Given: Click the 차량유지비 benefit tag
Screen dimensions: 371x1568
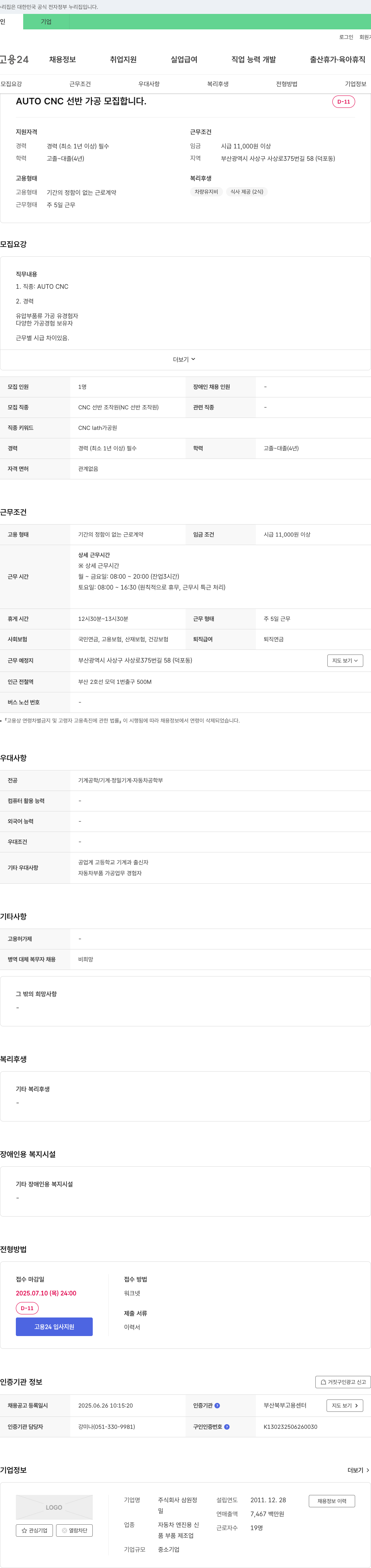Looking at the screenshot, I should pos(206,192).
